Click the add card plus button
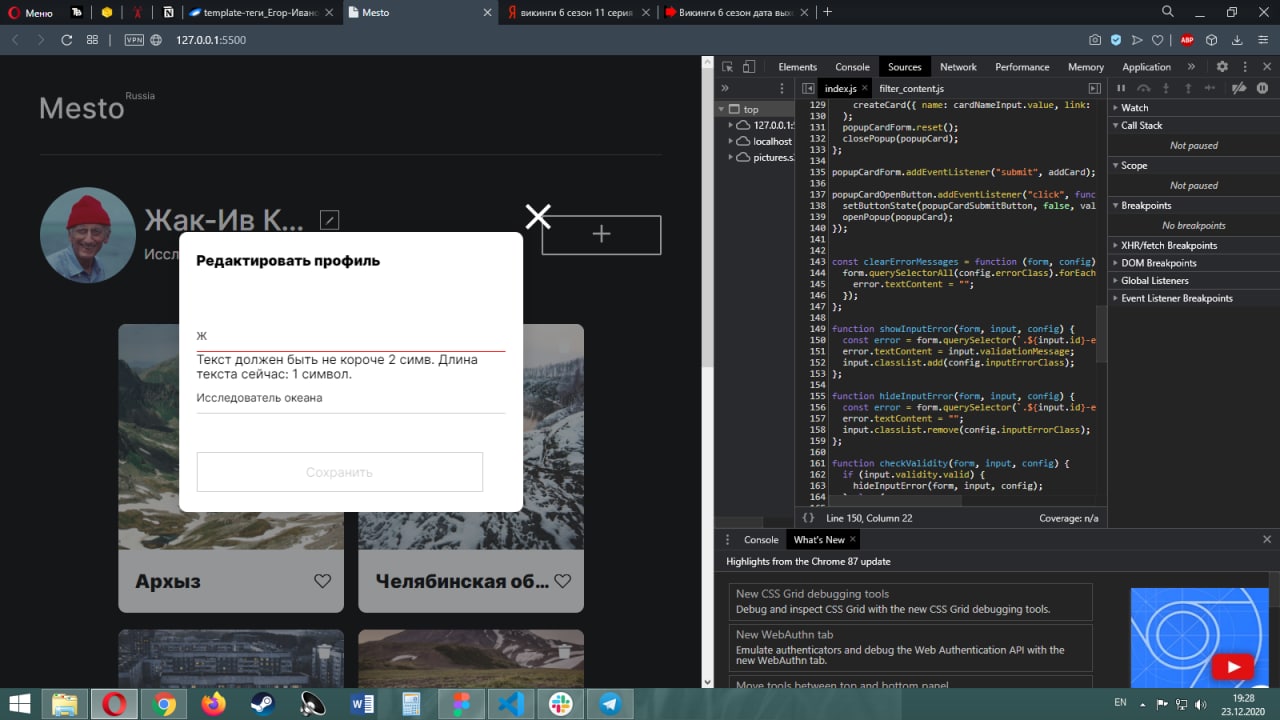Screen dimensions: 1280x720 pyautogui.click(x=601, y=234)
